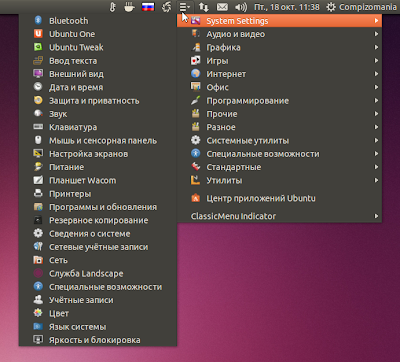Open the Compizomania session gear menu

pyautogui.click(x=361, y=7)
